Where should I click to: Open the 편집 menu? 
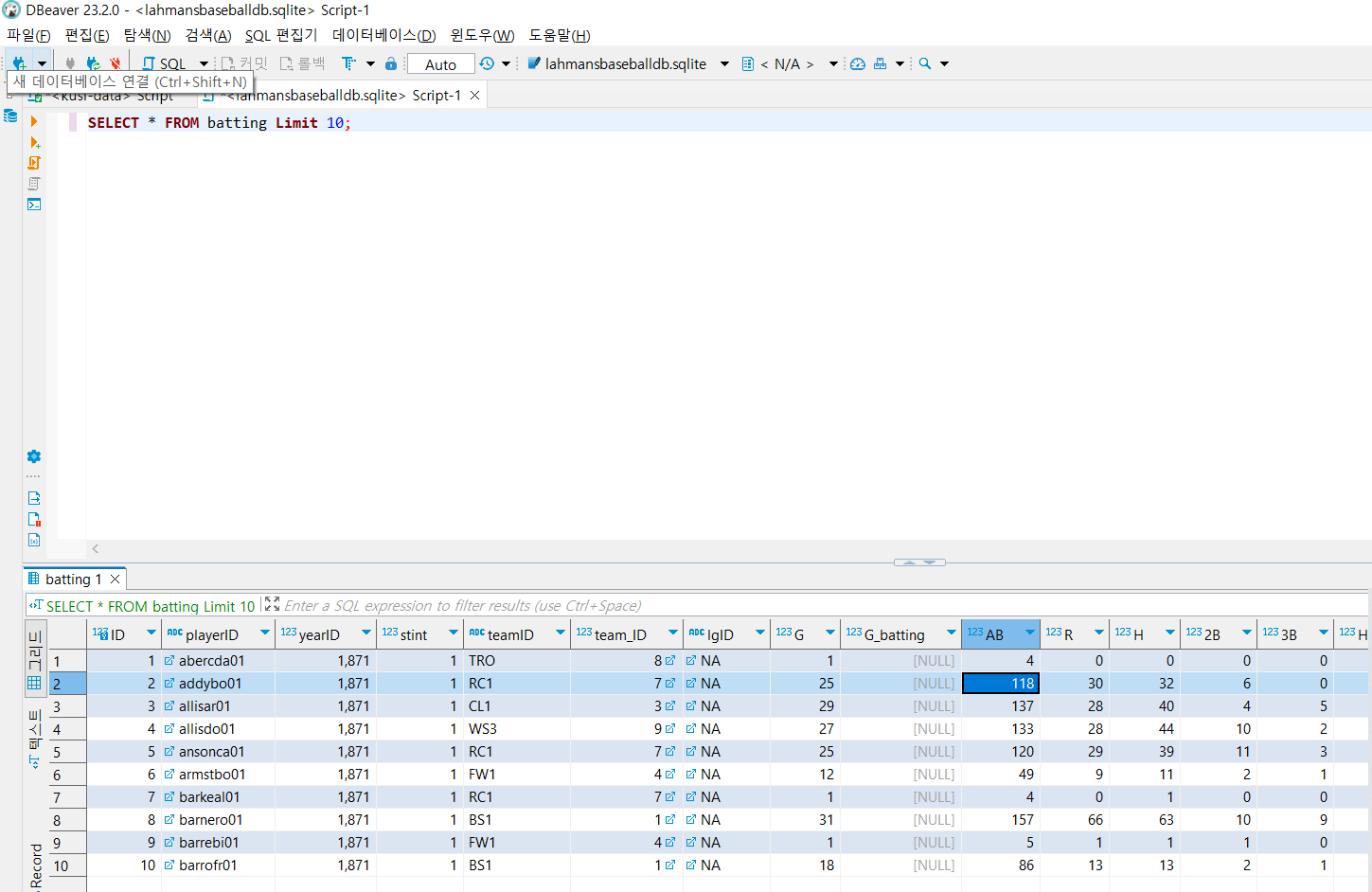pos(87,35)
